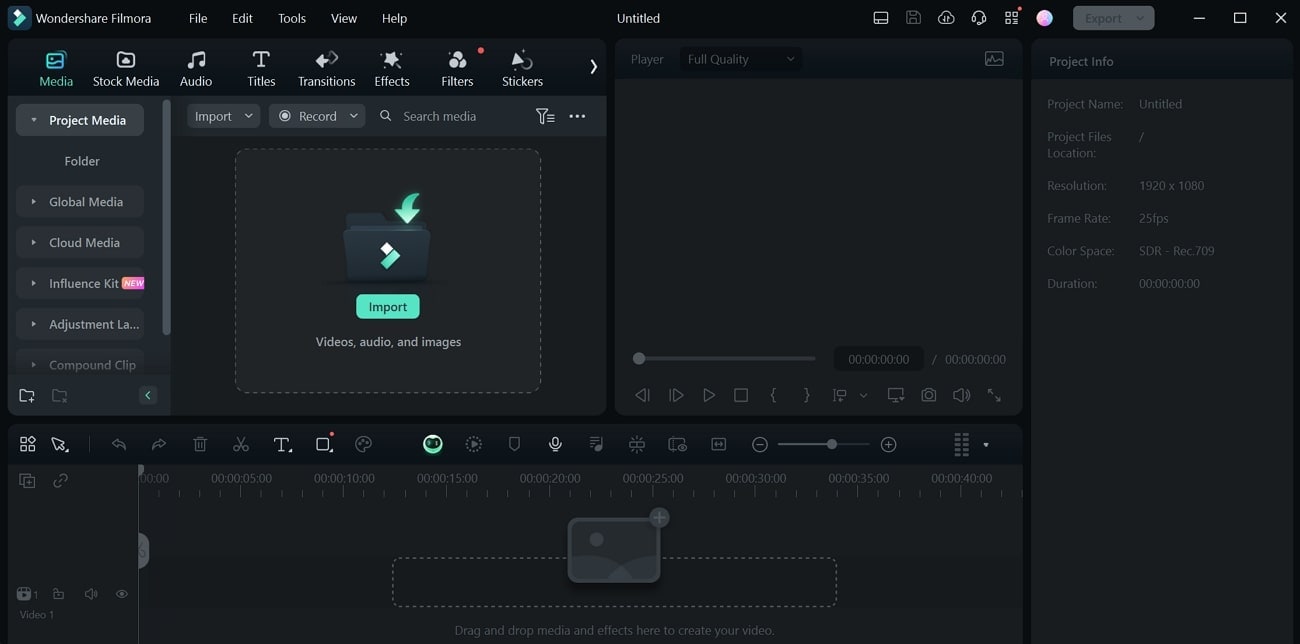Open the Full Quality dropdown in the Player
This screenshot has height=644, width=1300.
pyautogui.click(x=740, y=58)
